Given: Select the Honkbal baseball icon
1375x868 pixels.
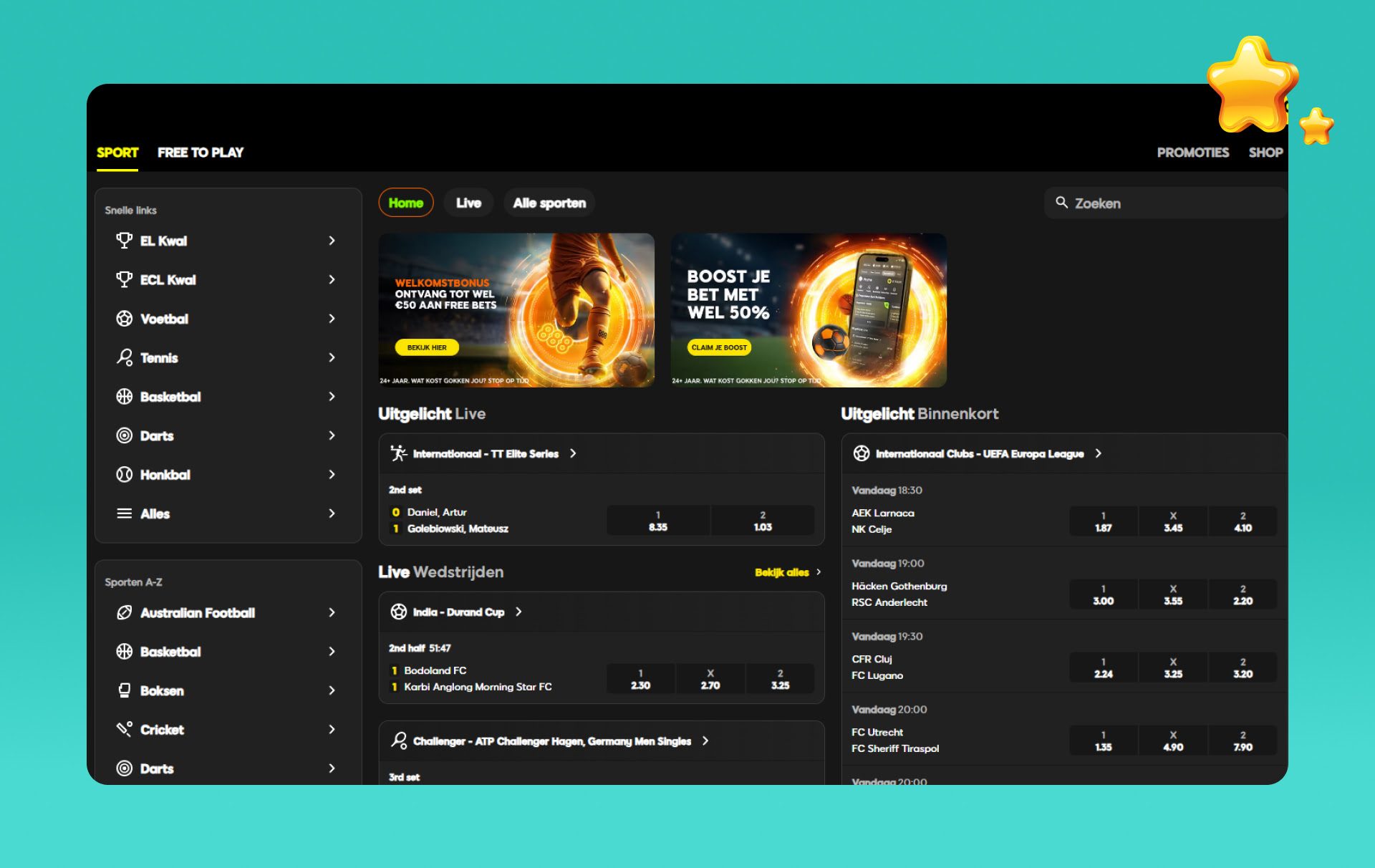Looking at the screenshot, I should [x=124, y=475].
